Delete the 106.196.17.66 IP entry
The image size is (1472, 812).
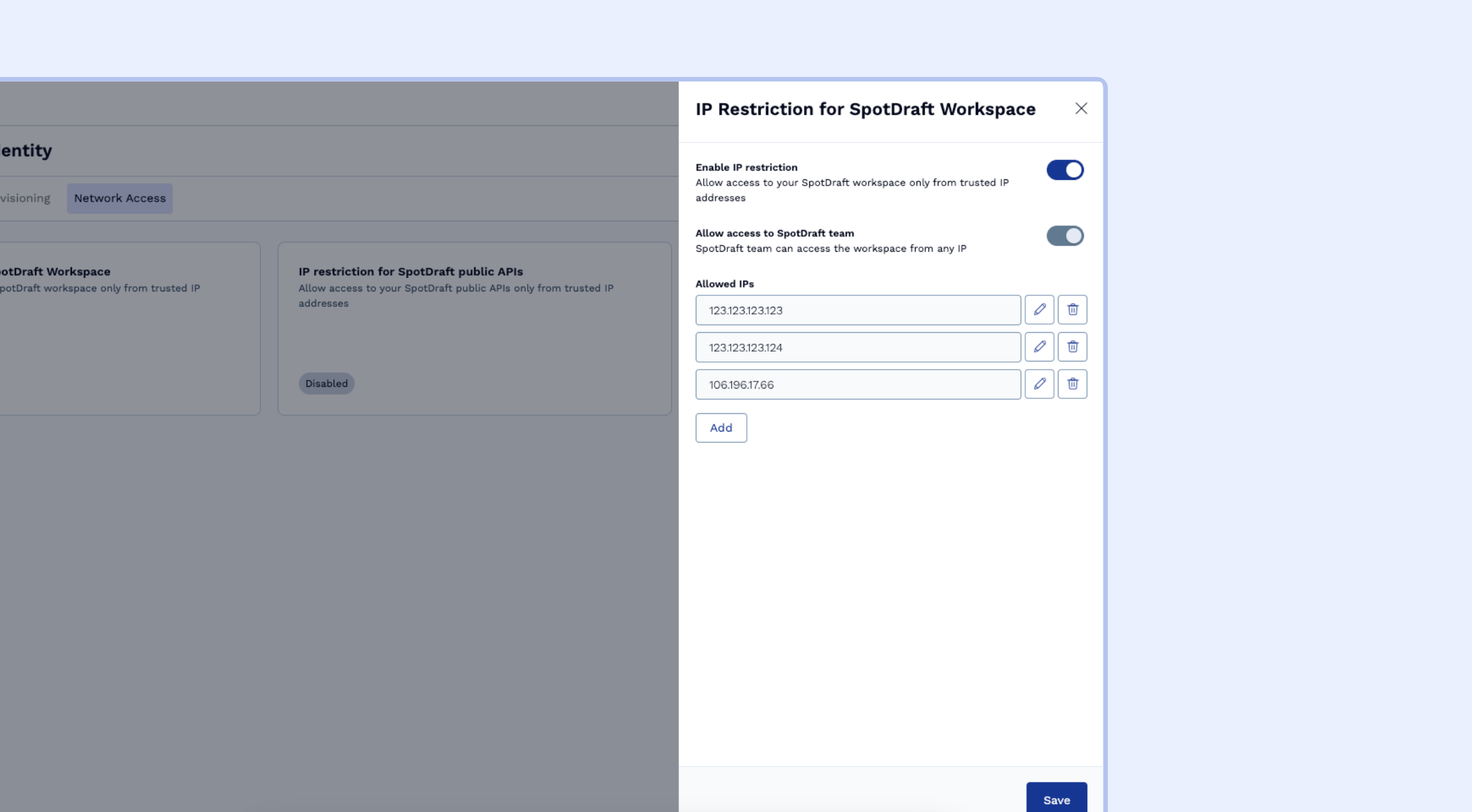pyautogui.click(x=1072, y=384)
